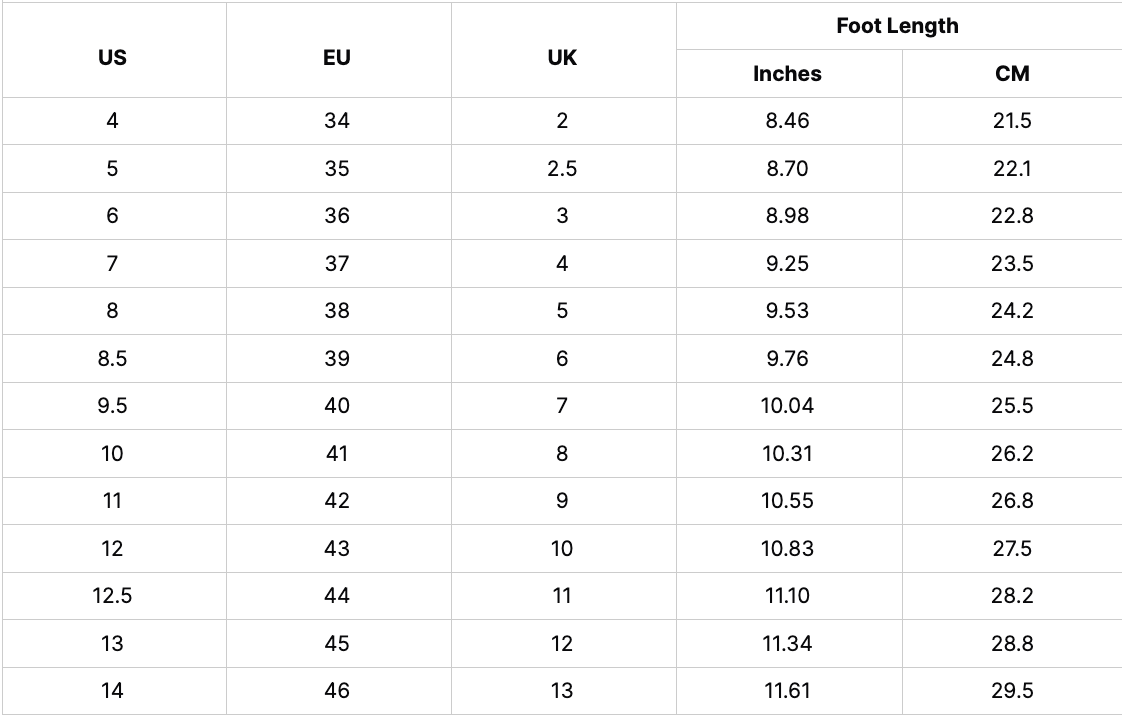Click the 8.70 inches cell

click(787, 169)
